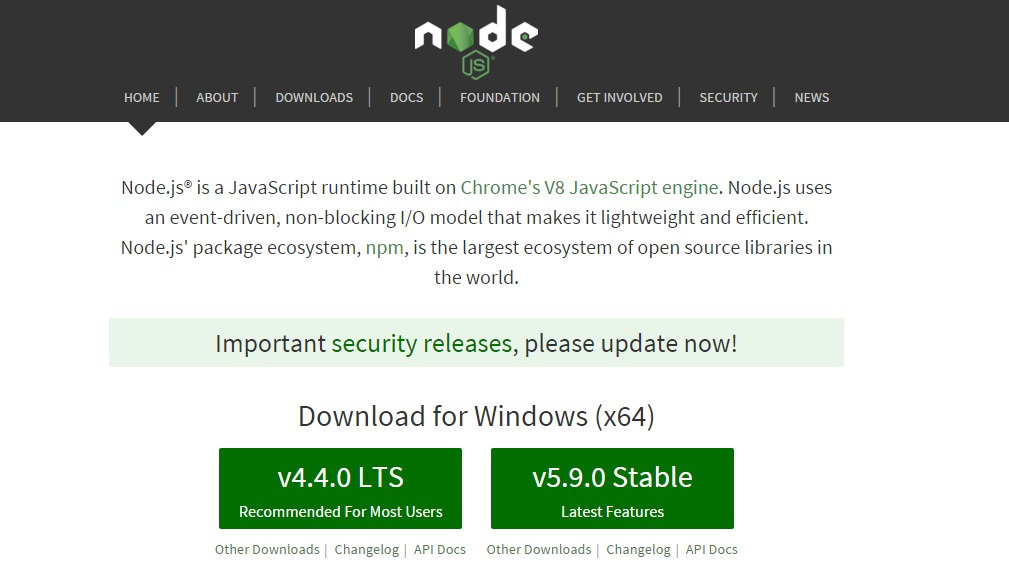Screen dimensions: 1009x564
Task: Open the npm link
Action: click(x=385, y=248)
